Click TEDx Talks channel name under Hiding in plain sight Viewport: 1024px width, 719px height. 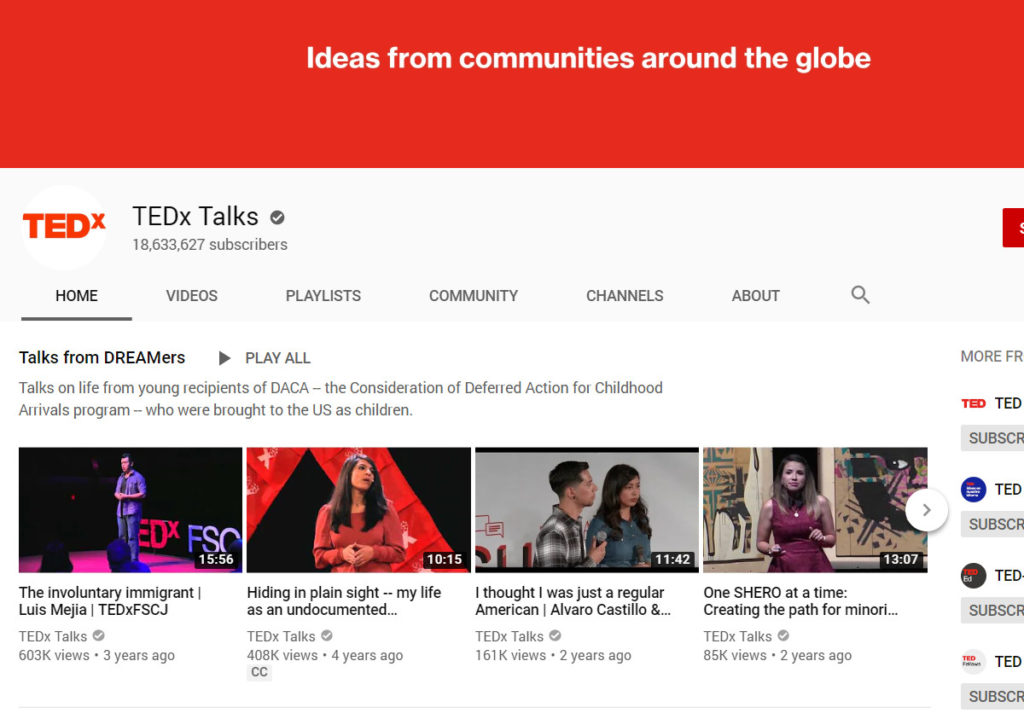tap(281, 636)
